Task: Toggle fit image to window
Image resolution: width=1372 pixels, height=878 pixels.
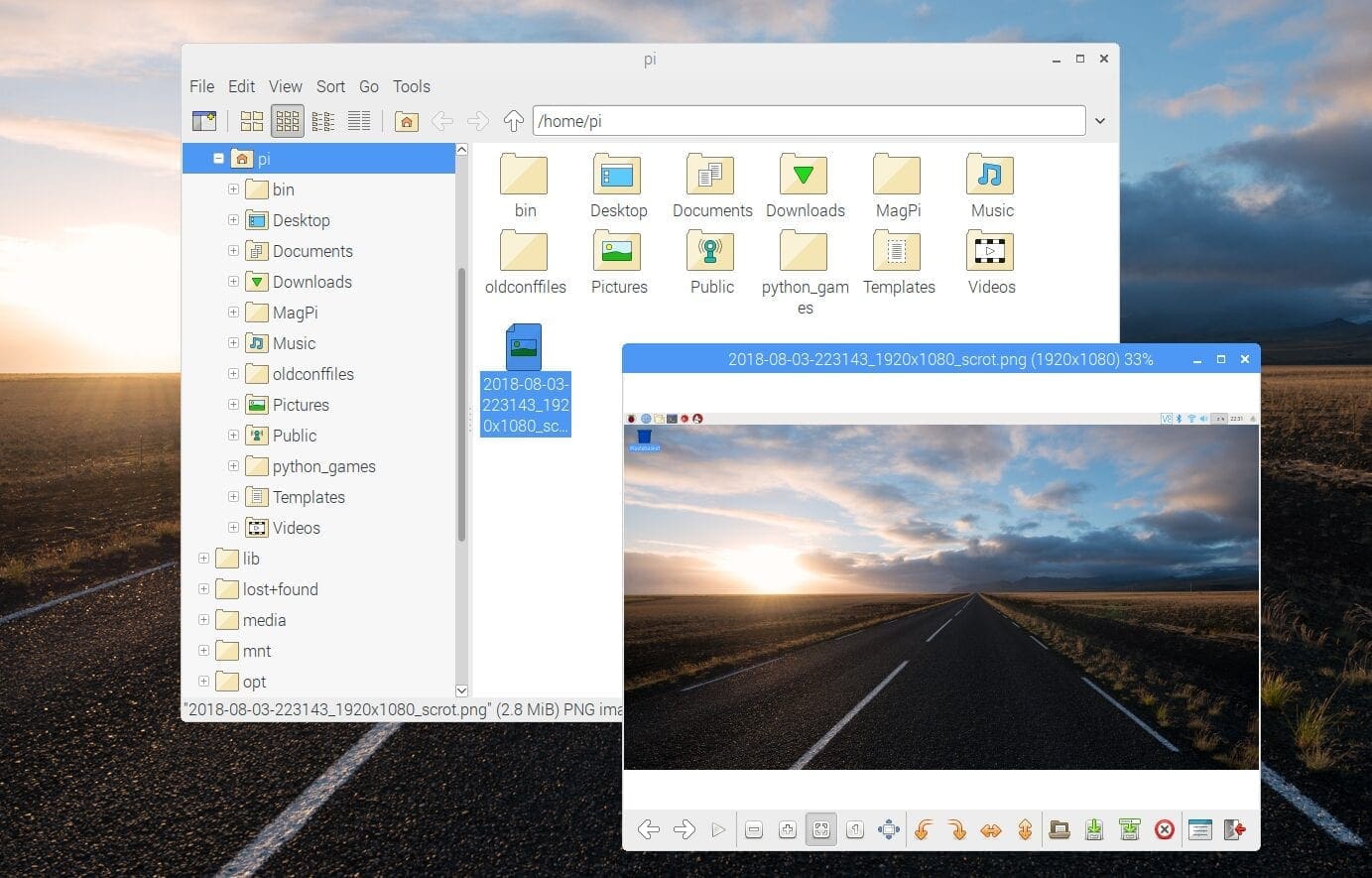Action: (x=821, y=829)
